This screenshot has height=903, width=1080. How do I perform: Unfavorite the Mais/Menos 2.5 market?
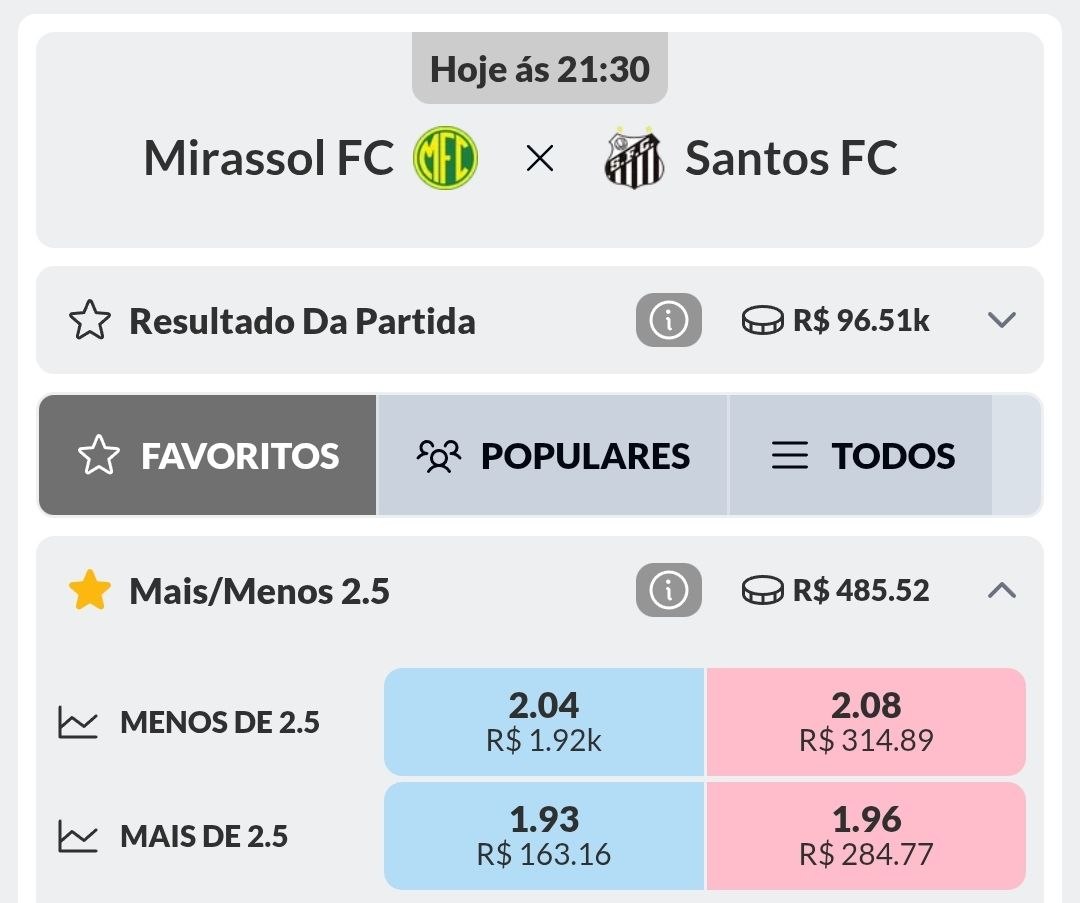[x=89, y=592]
